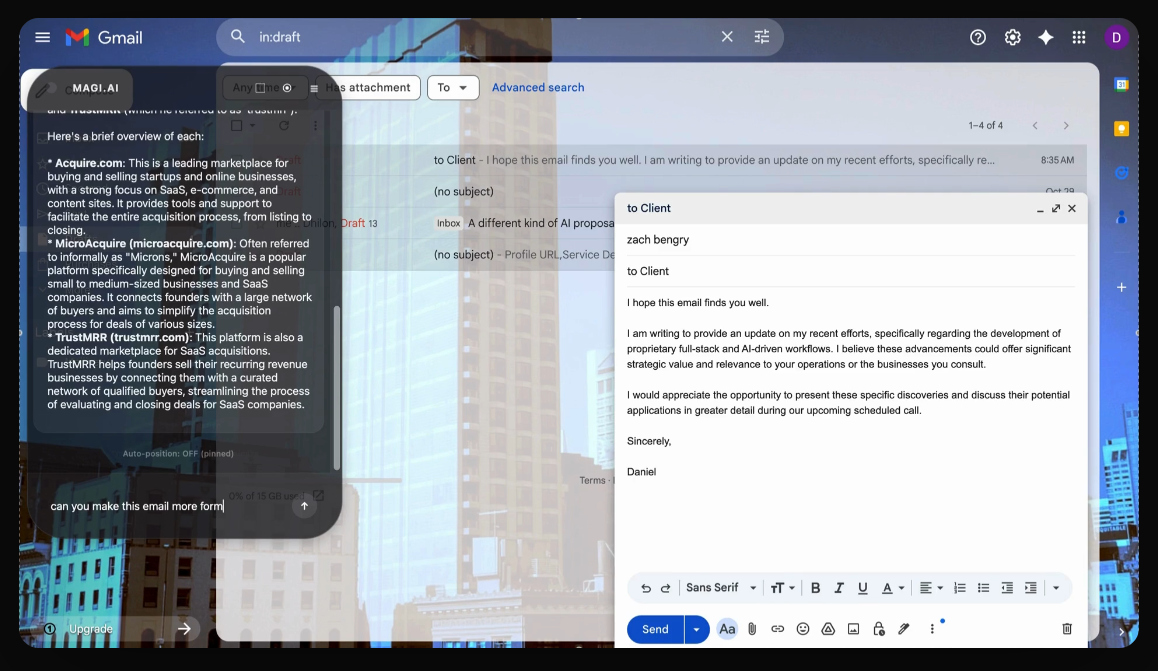This screenshot has width=1158, height=671.
Task: Click the Gmail logo
Action: 104,37
